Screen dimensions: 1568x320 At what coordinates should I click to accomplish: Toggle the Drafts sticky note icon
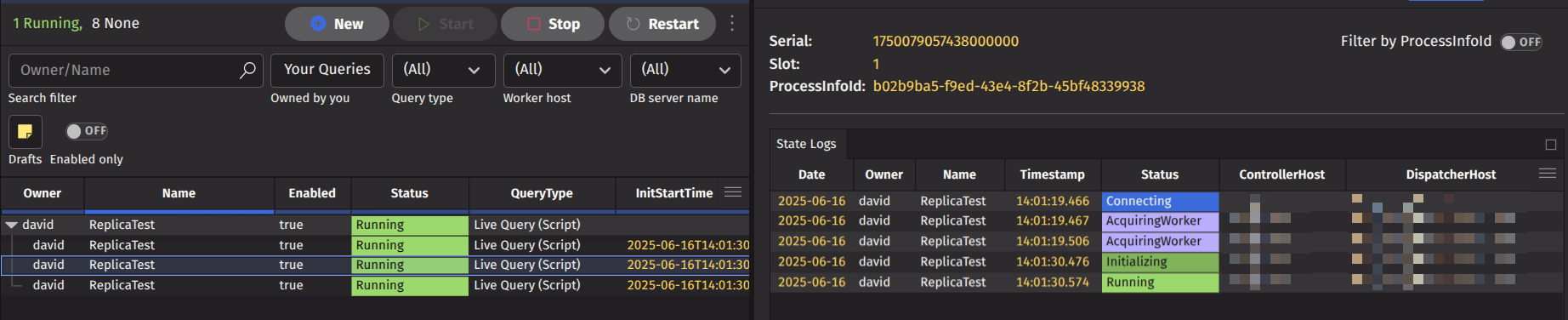(26, 131)
